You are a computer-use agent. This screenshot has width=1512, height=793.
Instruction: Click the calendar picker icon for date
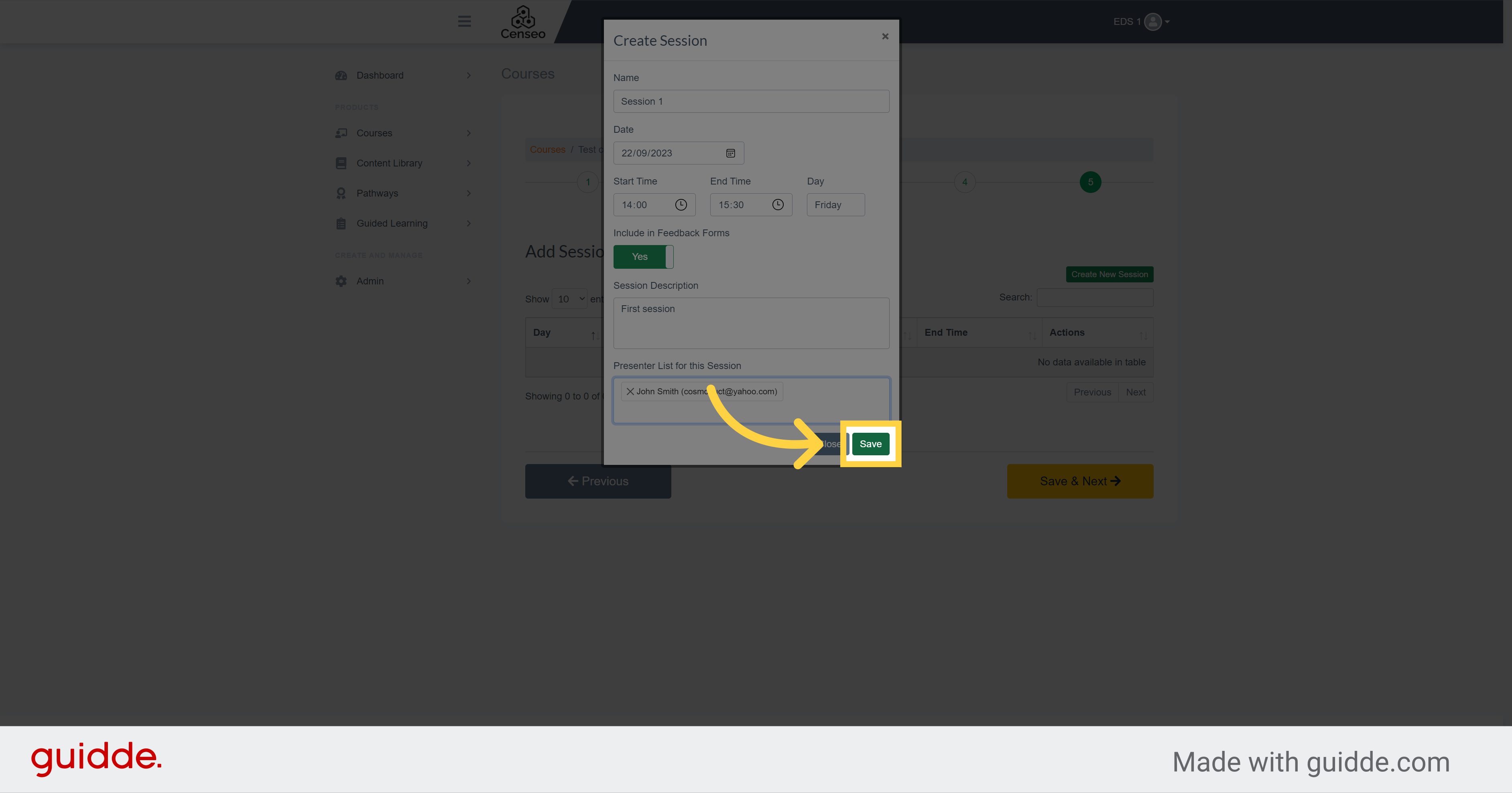pyautogui.click(x=730, y=153)
